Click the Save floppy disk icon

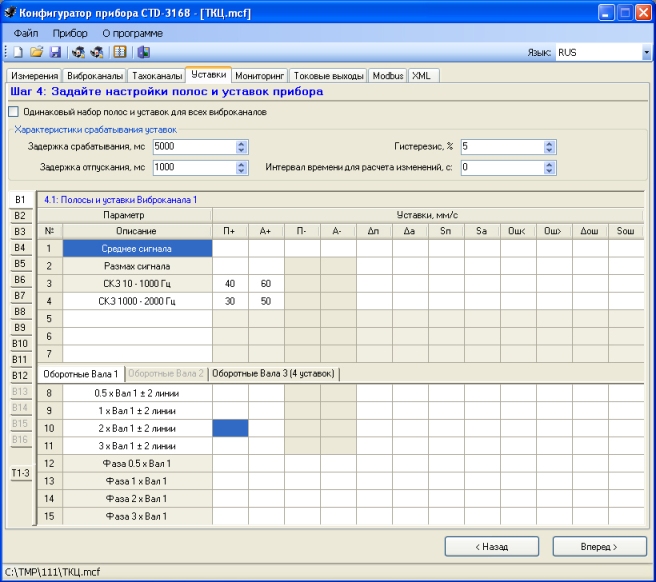point(53,52)
